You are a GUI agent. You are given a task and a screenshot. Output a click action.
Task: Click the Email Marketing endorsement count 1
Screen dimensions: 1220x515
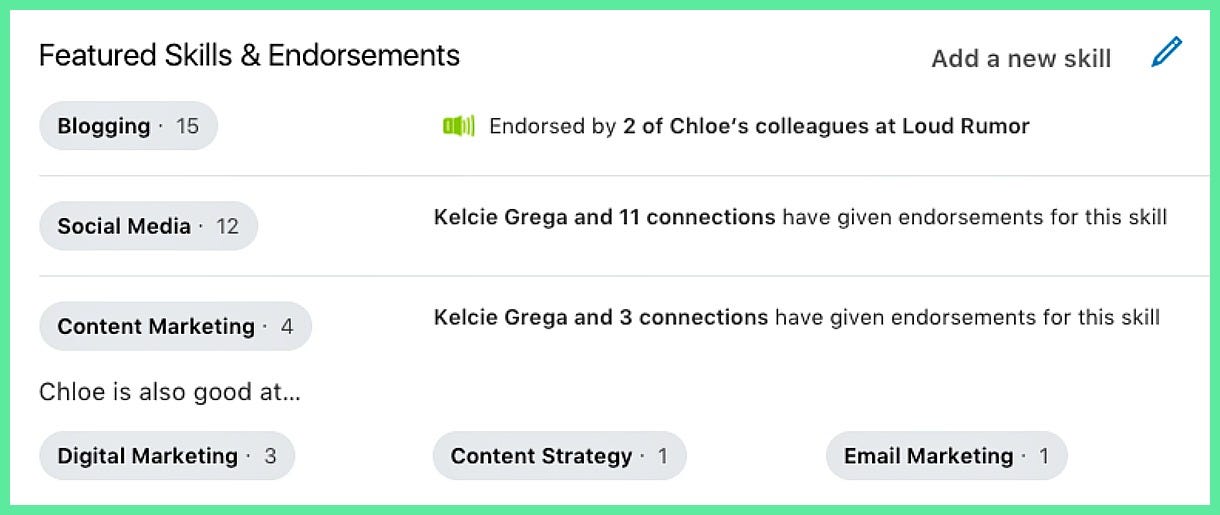[x=1044, y=456]
